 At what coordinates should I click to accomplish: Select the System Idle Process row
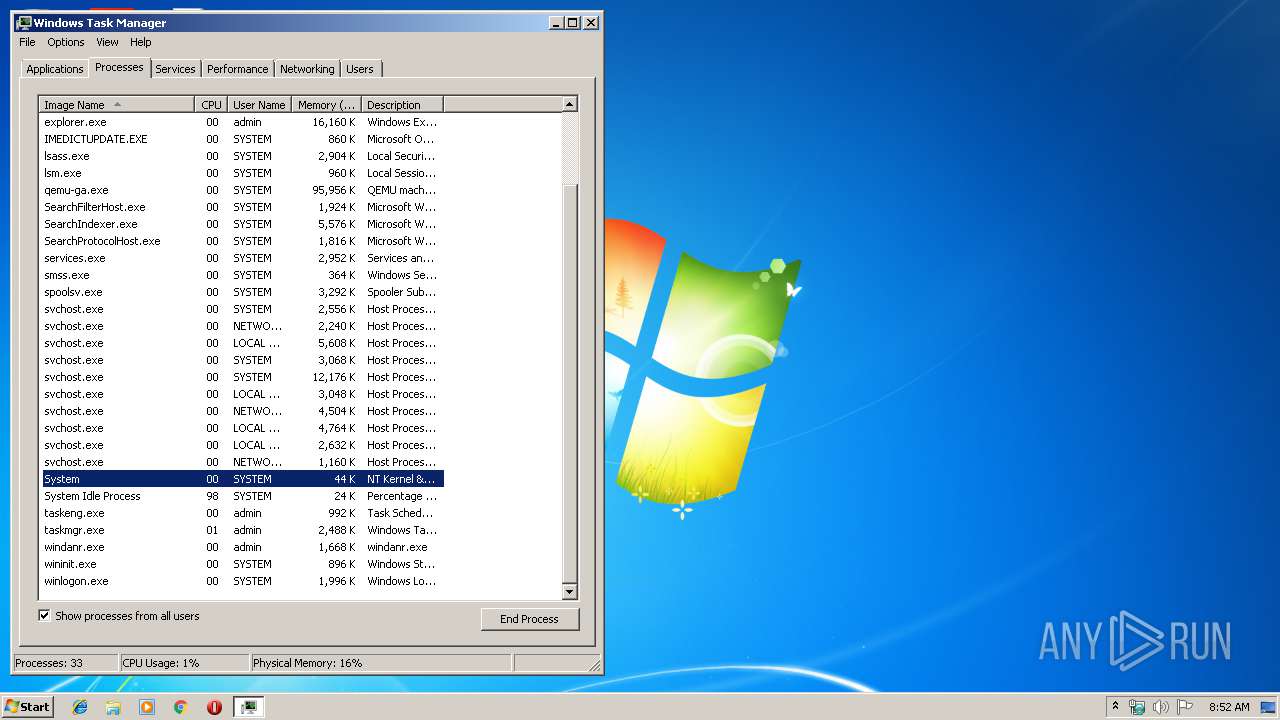(x=241, y=496)
